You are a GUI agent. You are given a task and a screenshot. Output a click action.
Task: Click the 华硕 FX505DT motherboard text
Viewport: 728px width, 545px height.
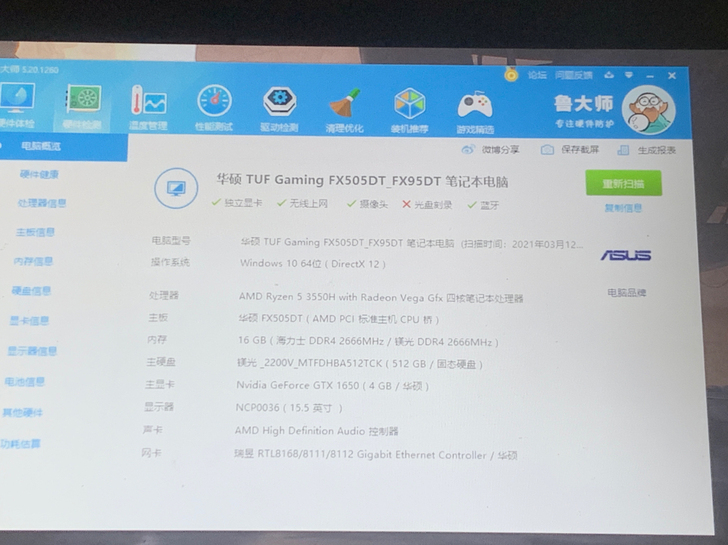point(338,319)
